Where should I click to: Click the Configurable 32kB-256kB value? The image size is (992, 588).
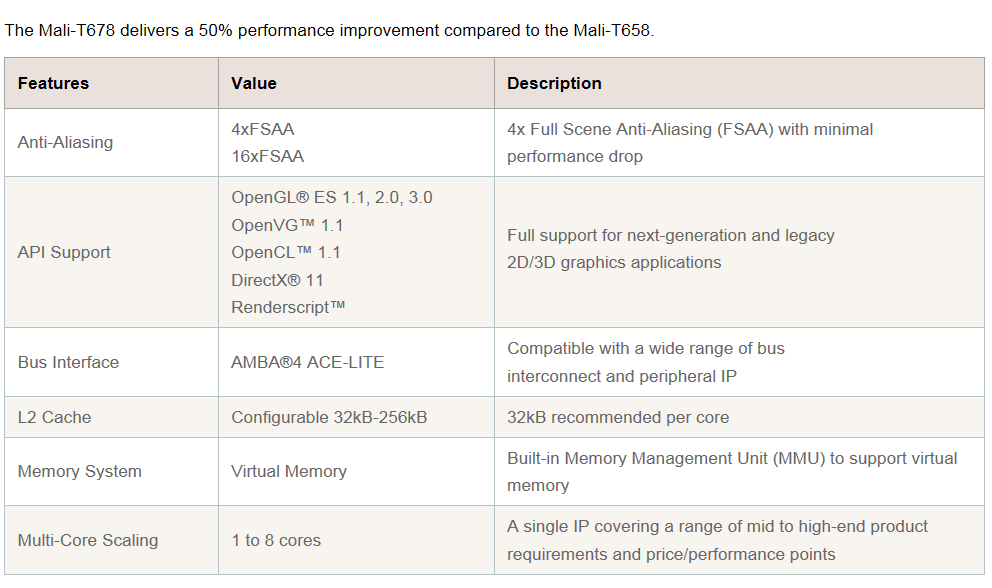tap(329, 417)
